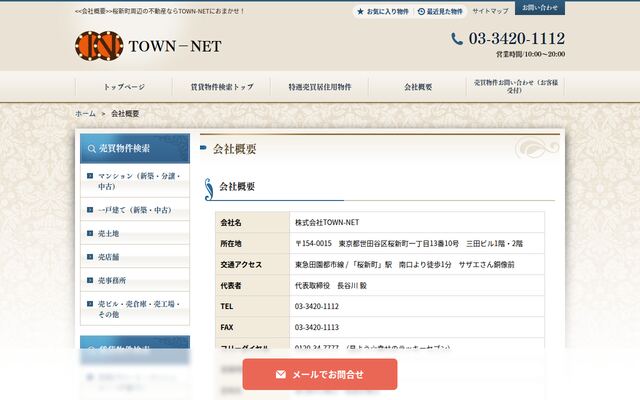Click arrow bullet beside 売店舗

[90, 257]
